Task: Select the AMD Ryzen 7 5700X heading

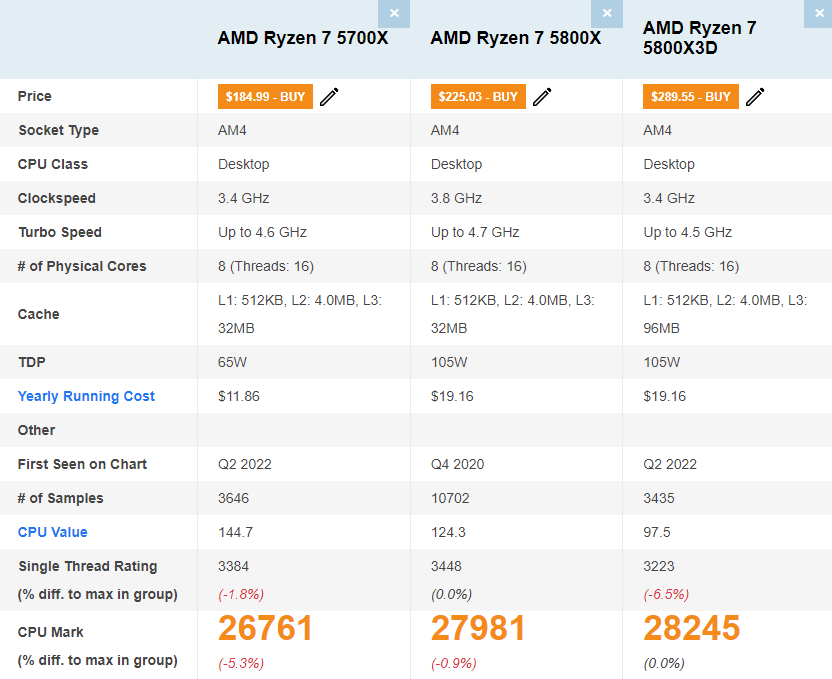Action: (303, 38)
